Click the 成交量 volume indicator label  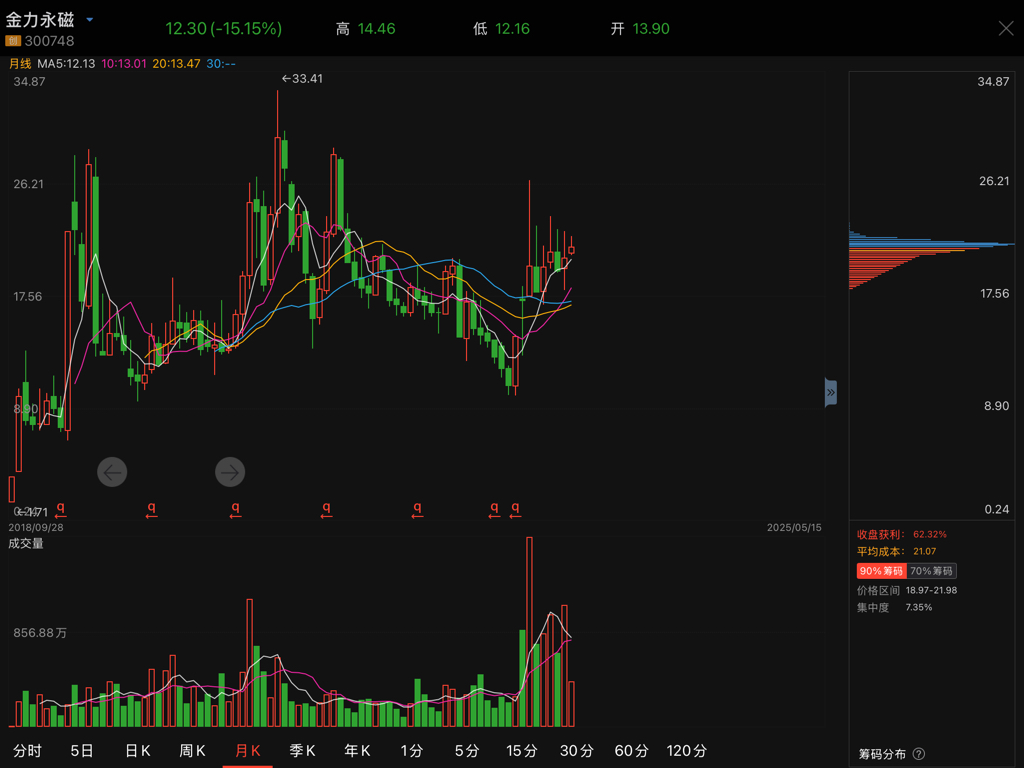pyautogui.click(x=25, y=543)
